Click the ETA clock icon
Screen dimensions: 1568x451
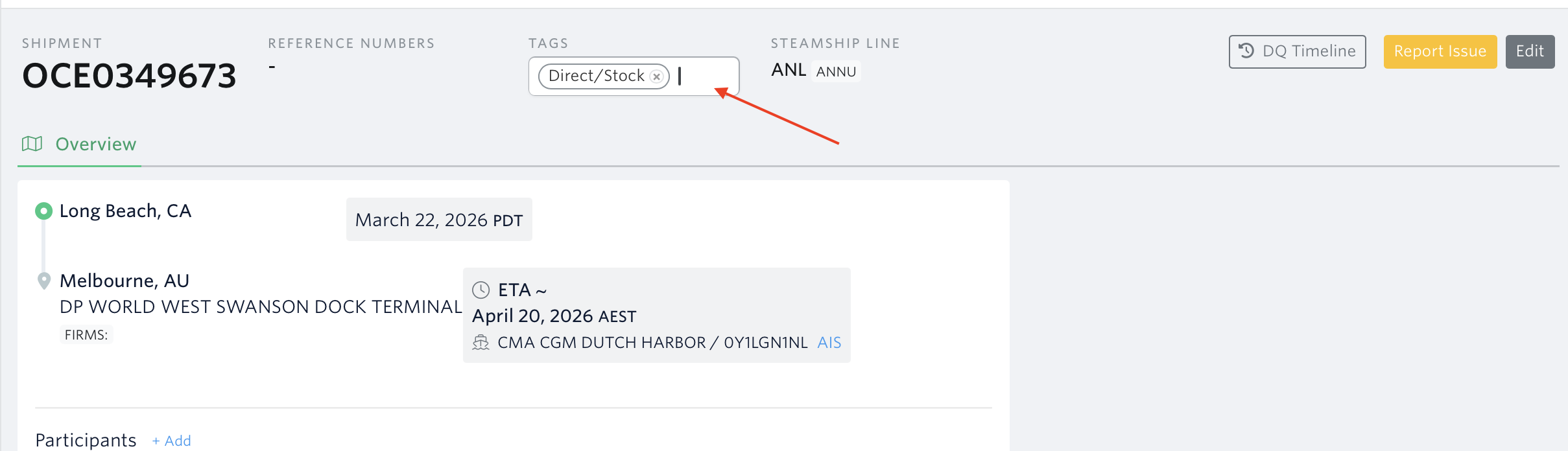481,290
